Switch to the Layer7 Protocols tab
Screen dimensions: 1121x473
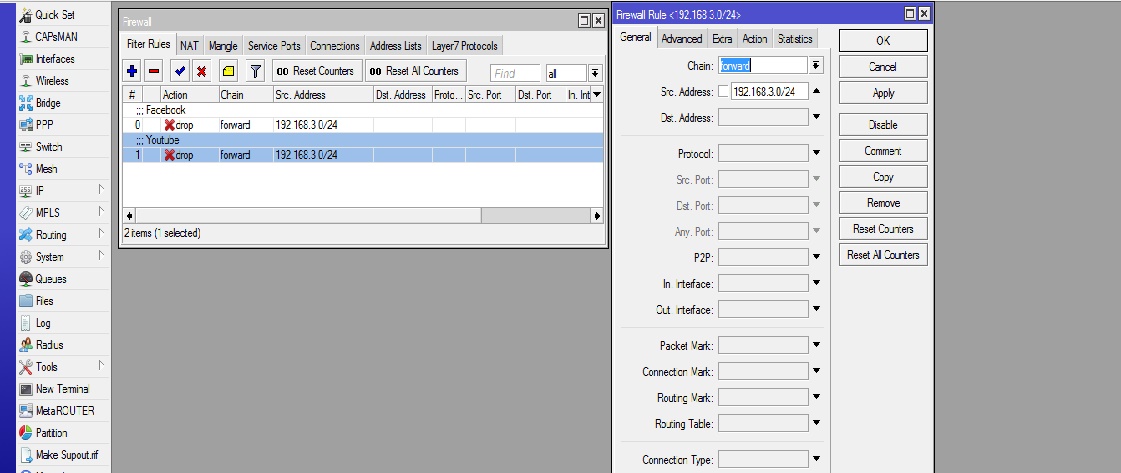pos(465,46)
